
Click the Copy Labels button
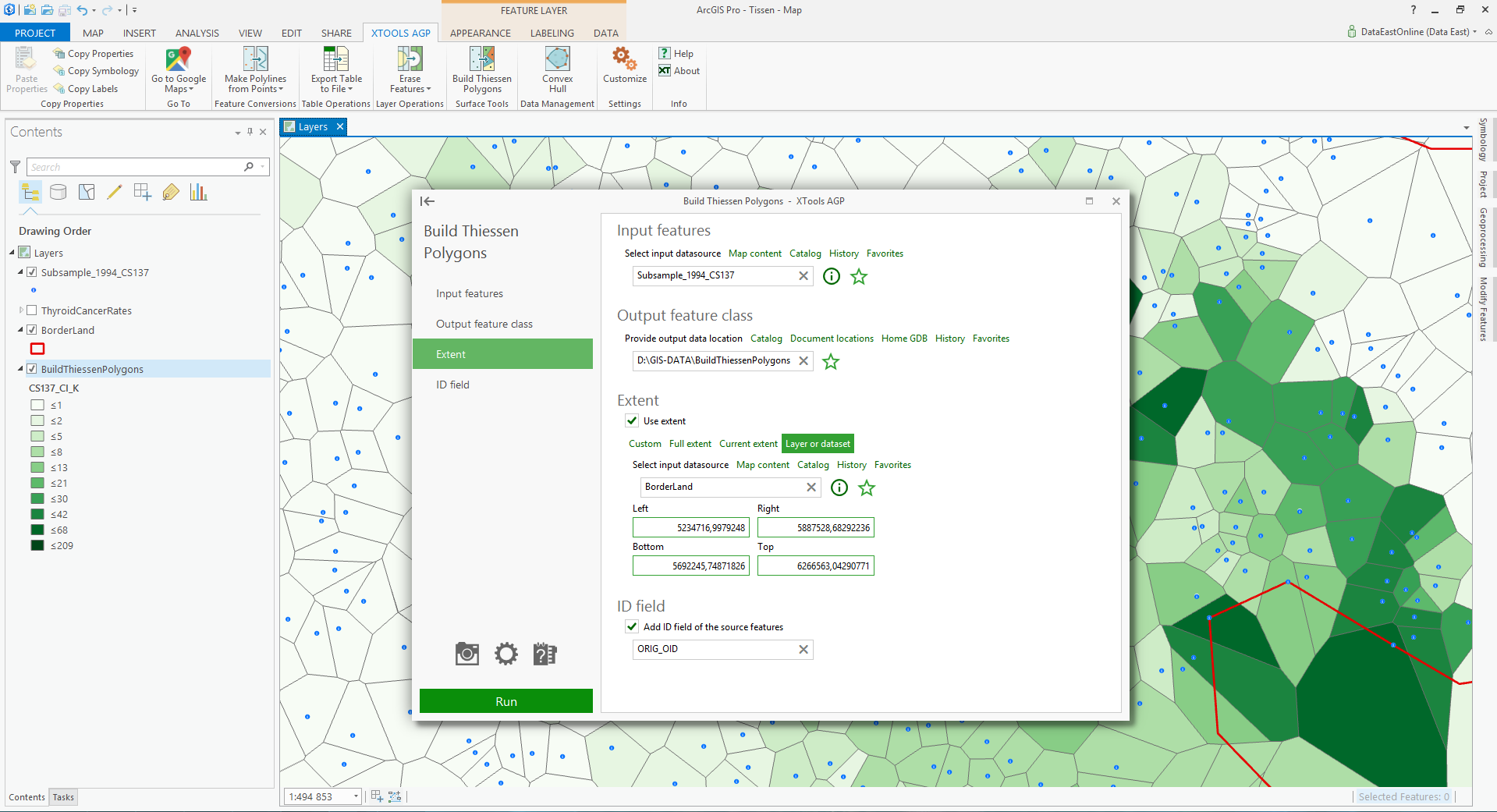[86, 89]
